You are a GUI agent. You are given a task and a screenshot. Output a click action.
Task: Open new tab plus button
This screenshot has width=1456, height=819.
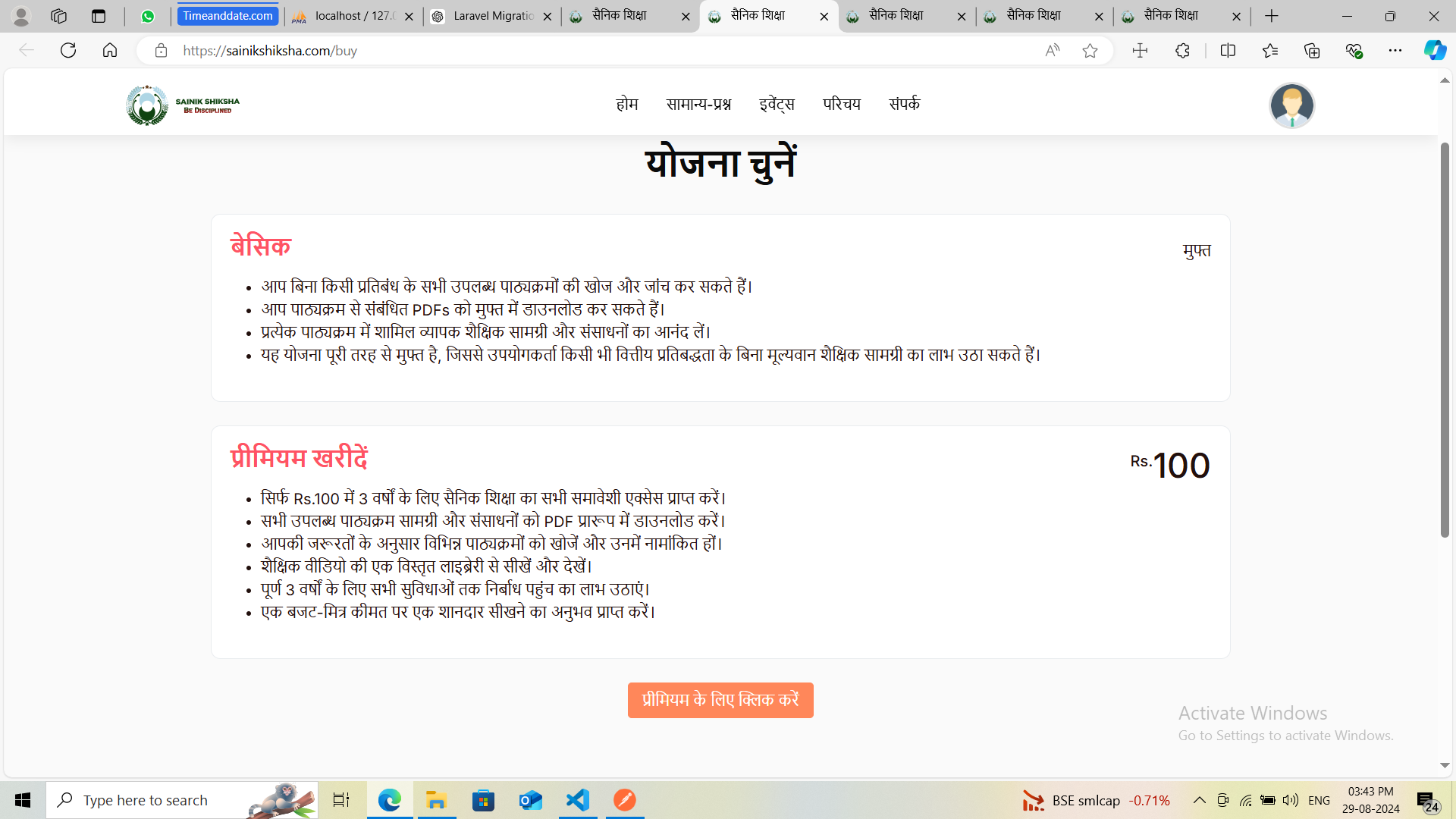click(x=1272, y=16)
